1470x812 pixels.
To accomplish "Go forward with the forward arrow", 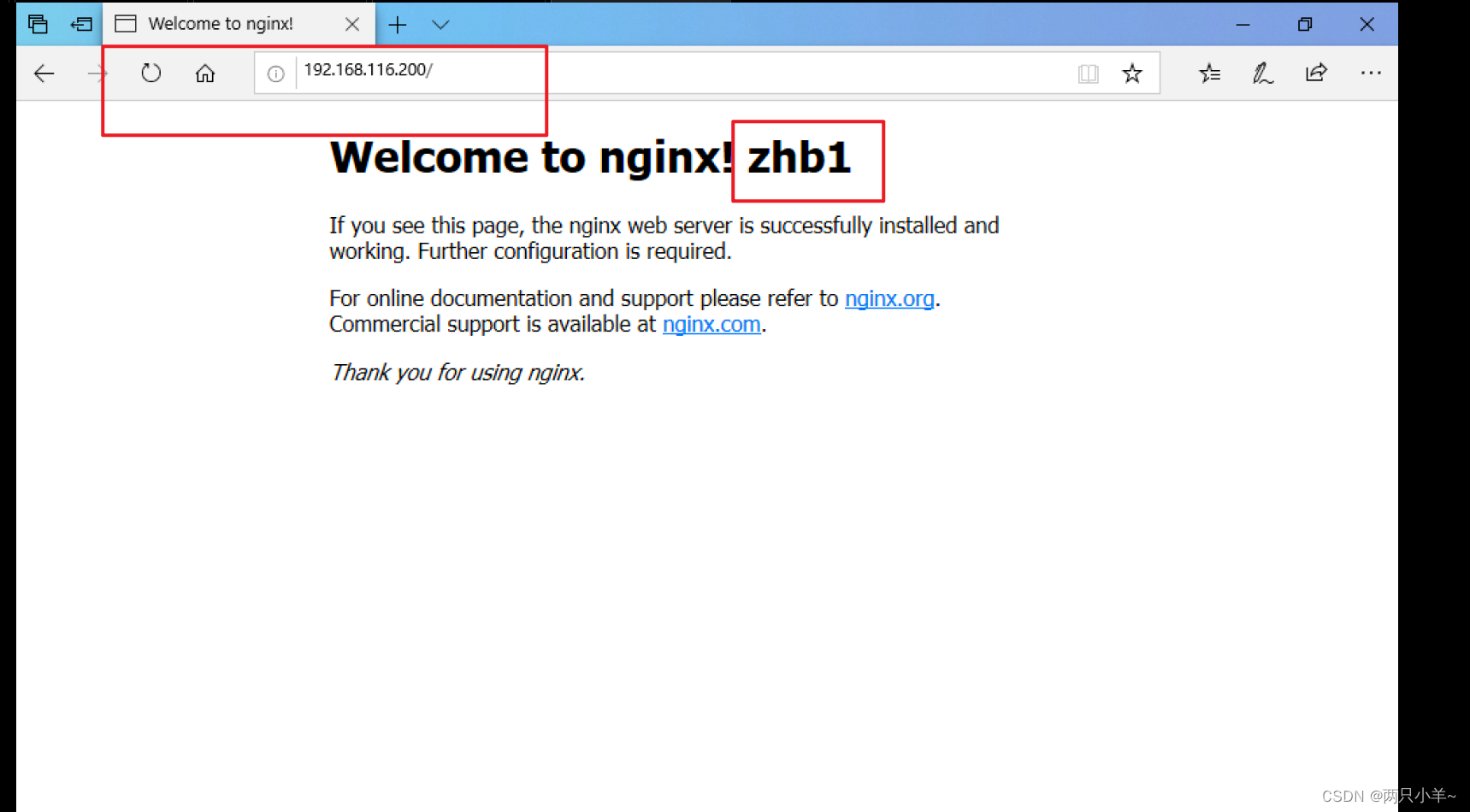I will pyautogui.click(x=97, y=74).
